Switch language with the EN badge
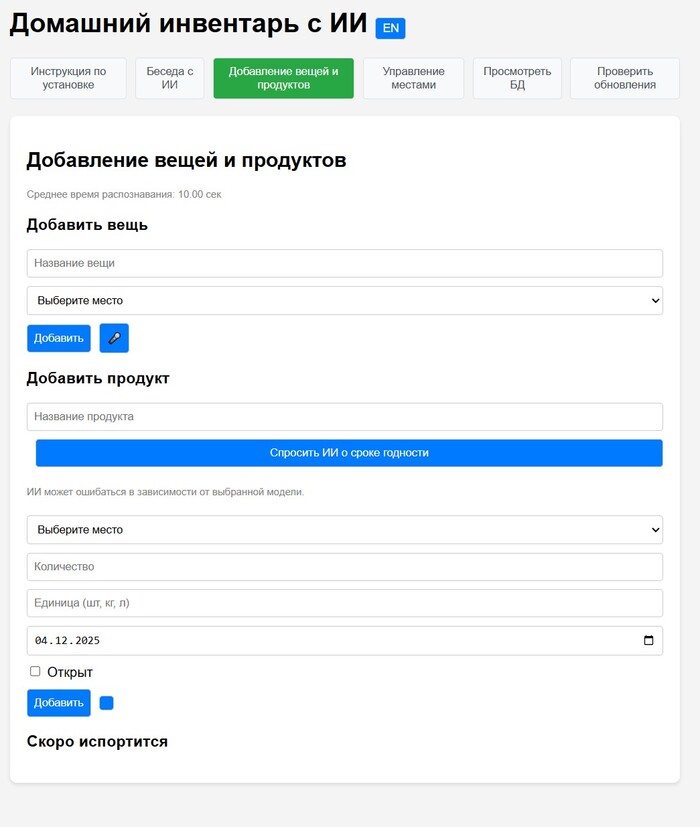700x827 pixels. coord(390,28)
